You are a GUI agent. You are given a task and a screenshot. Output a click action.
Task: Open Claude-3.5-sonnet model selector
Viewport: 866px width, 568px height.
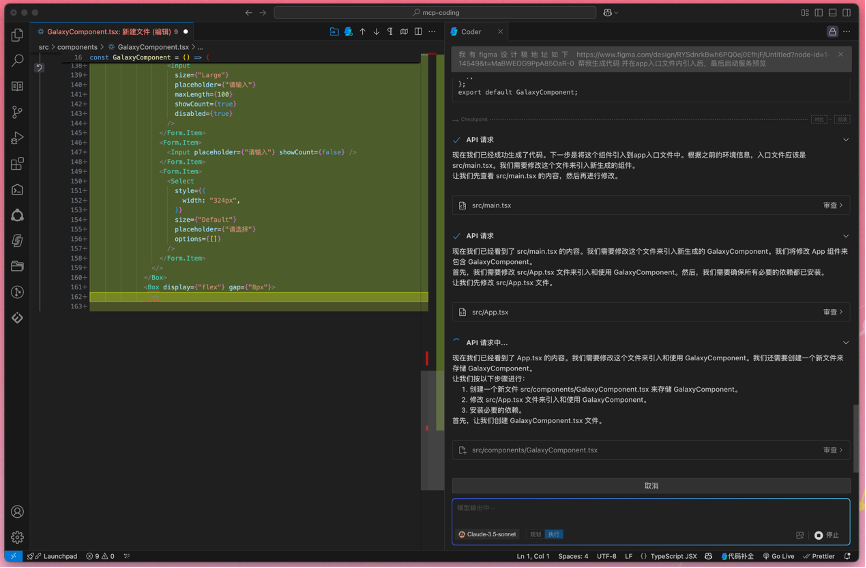[x=488, y=534]
